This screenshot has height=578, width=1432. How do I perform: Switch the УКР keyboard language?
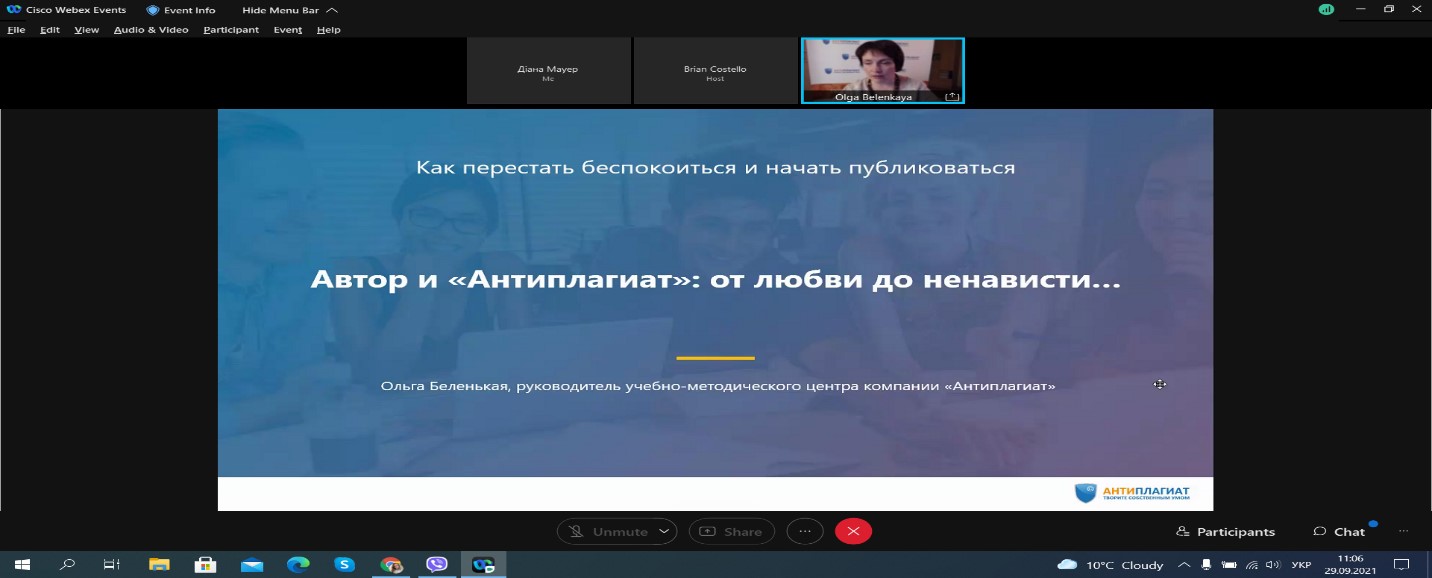[x=1301, y=565]
